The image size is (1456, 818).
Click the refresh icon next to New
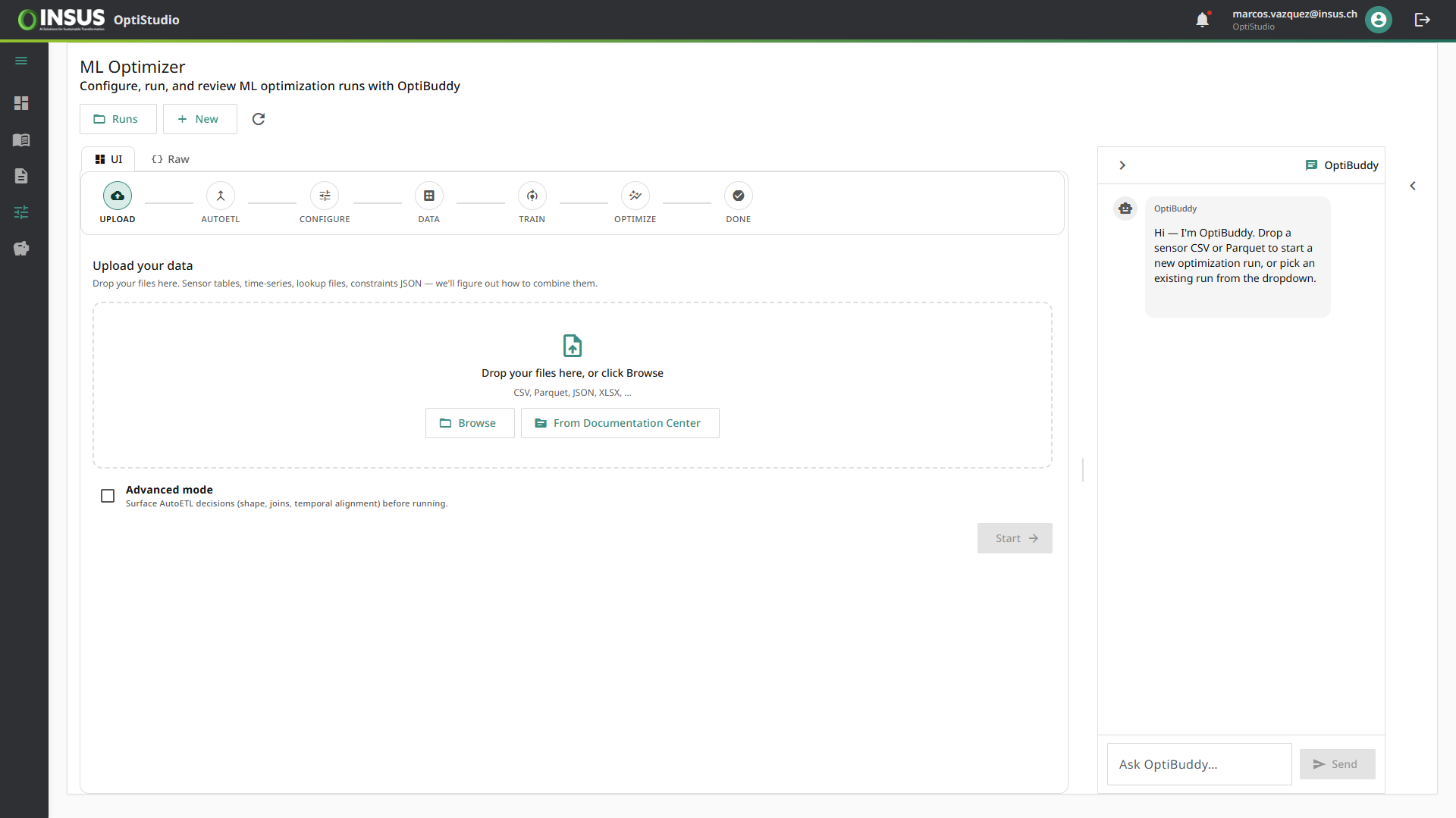(259, 119)
